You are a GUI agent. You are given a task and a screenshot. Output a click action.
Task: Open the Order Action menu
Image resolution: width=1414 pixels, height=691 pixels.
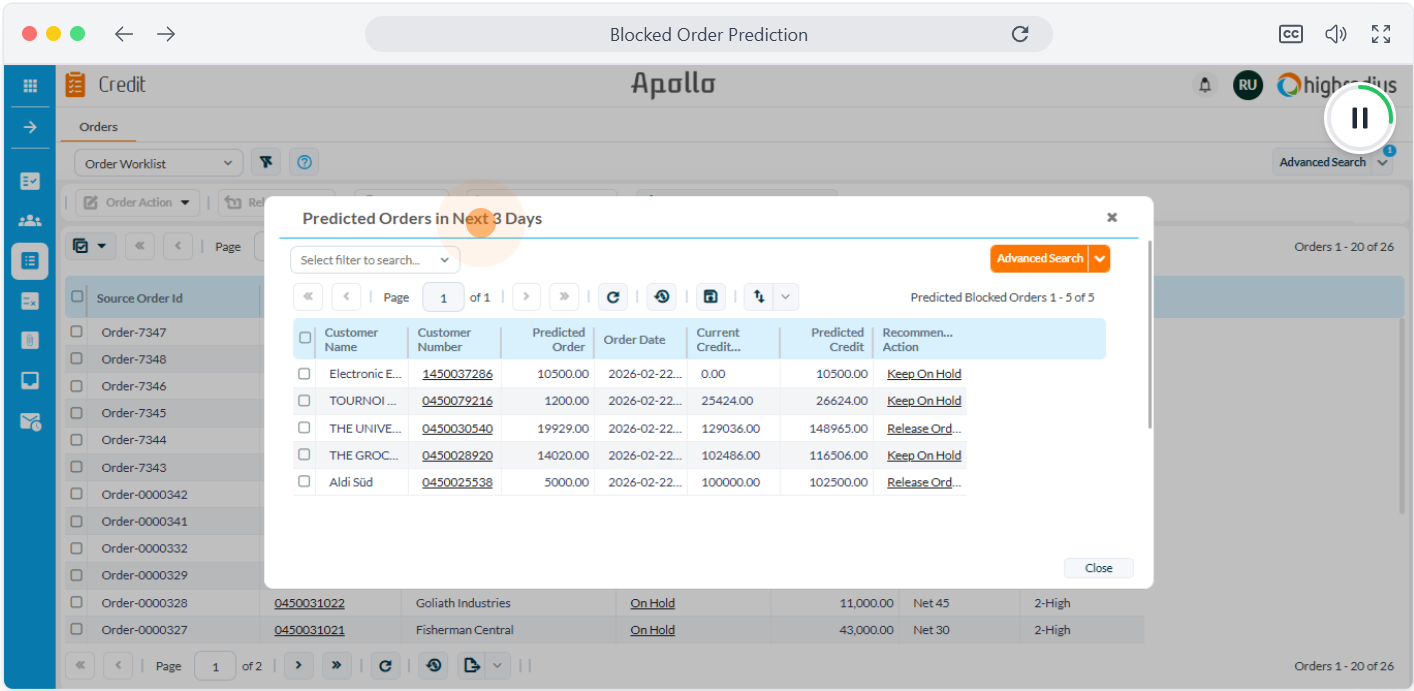pos(136,202)
